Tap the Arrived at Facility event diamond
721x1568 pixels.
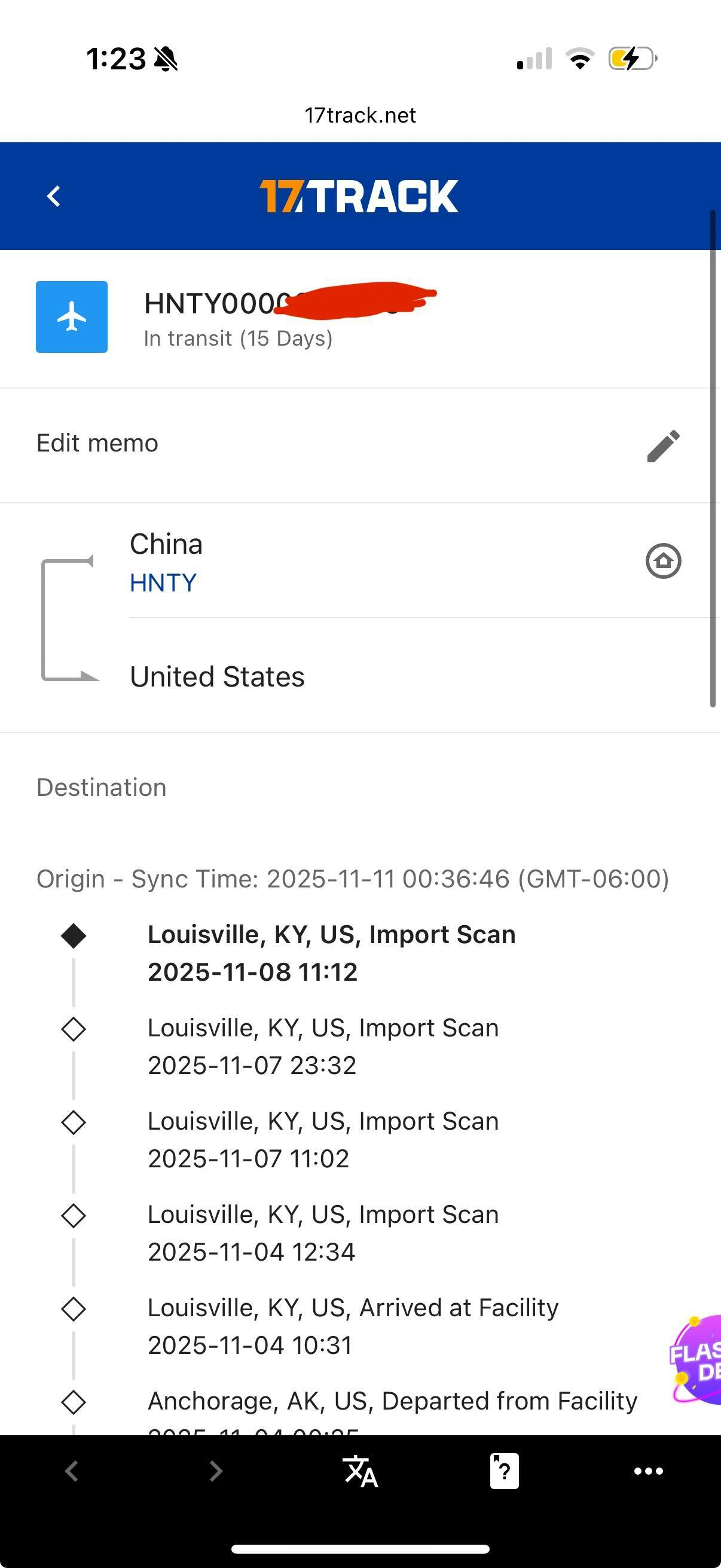(x=74, y=1308)
